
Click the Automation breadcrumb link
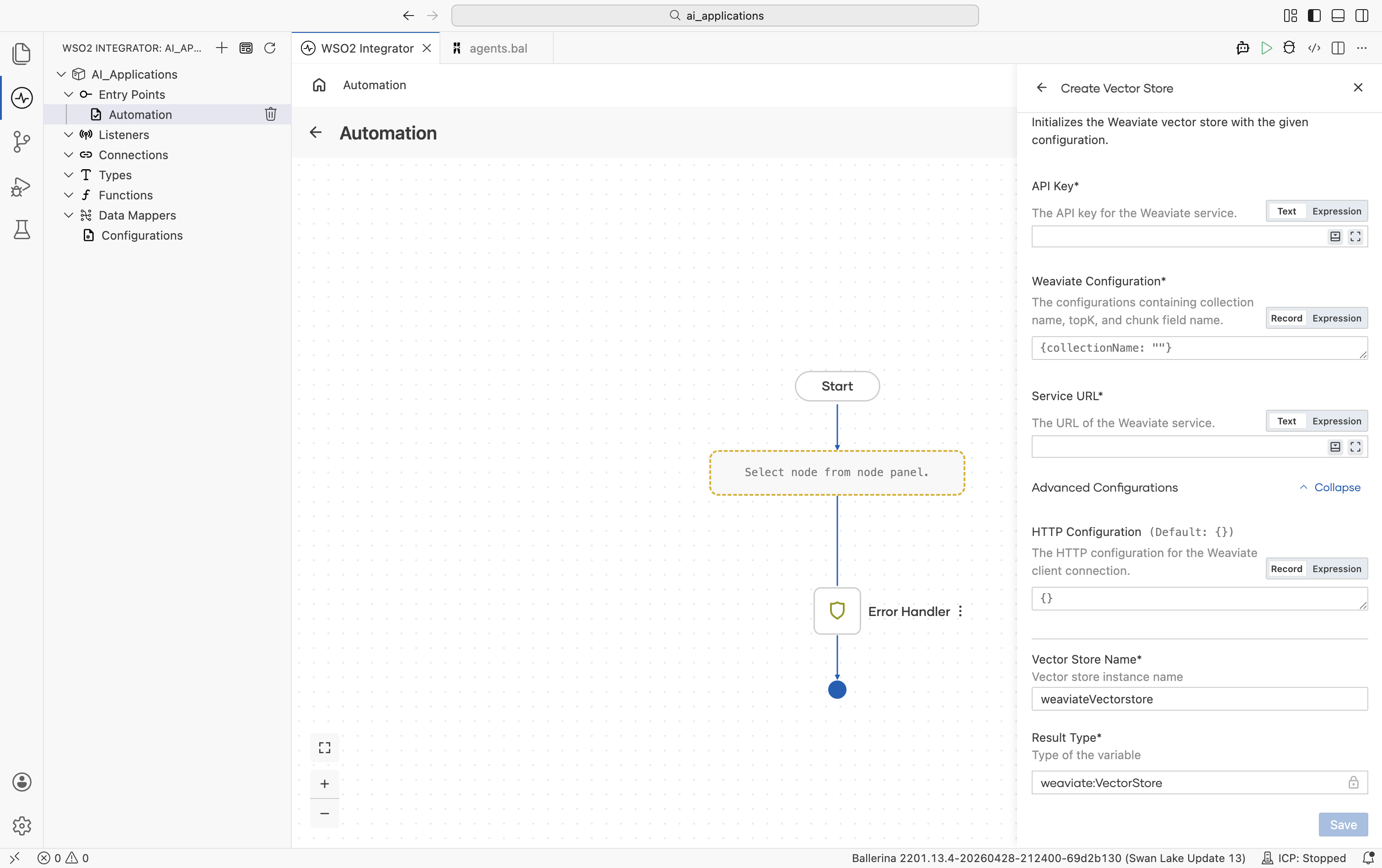(374, 85)
